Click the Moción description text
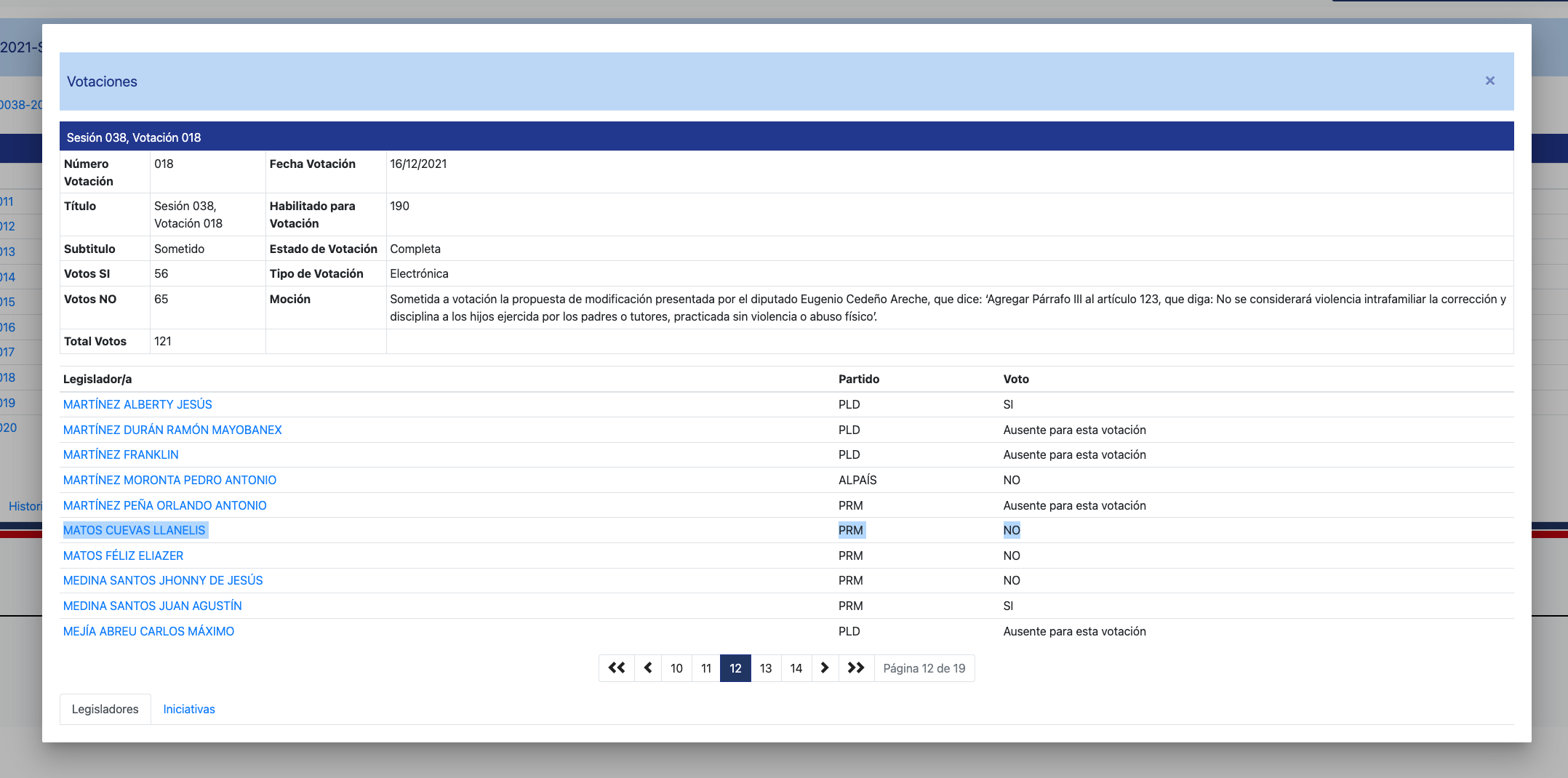Image resolution: width=1568 pixels, height=778 pixels. click(948, 308)
